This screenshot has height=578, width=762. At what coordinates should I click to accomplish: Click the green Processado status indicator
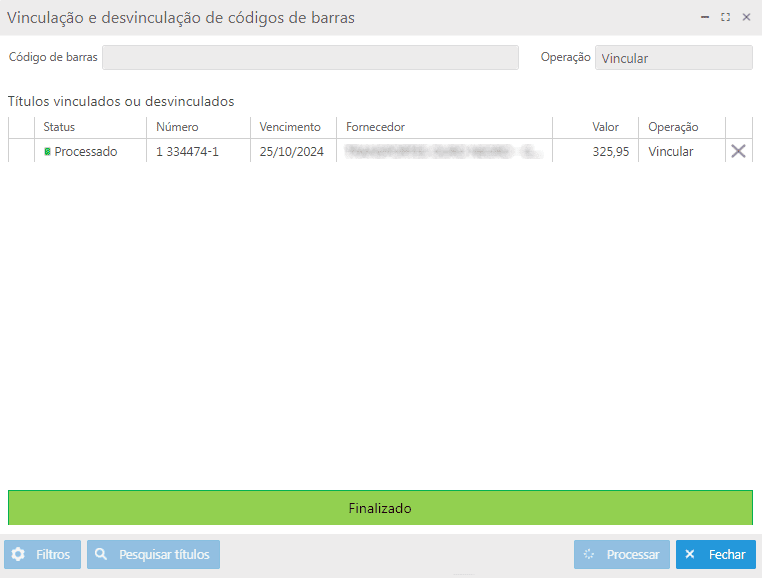(47, 152)
